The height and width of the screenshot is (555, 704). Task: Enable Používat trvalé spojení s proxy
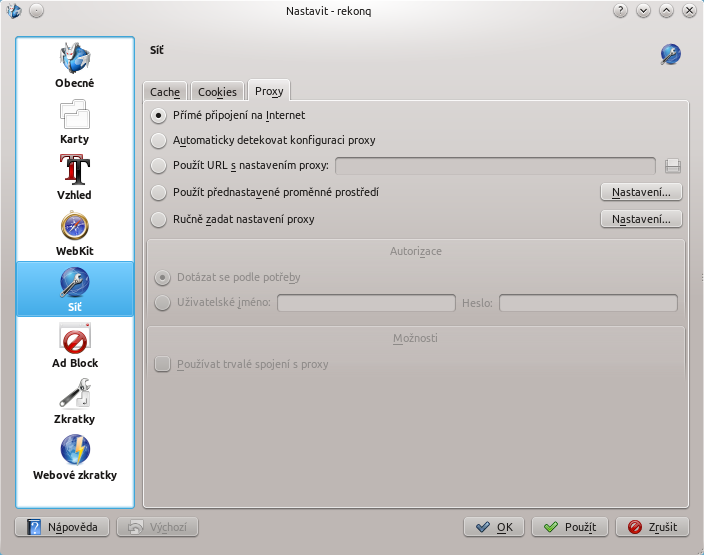pyautogui.click(x=242, y=364)
